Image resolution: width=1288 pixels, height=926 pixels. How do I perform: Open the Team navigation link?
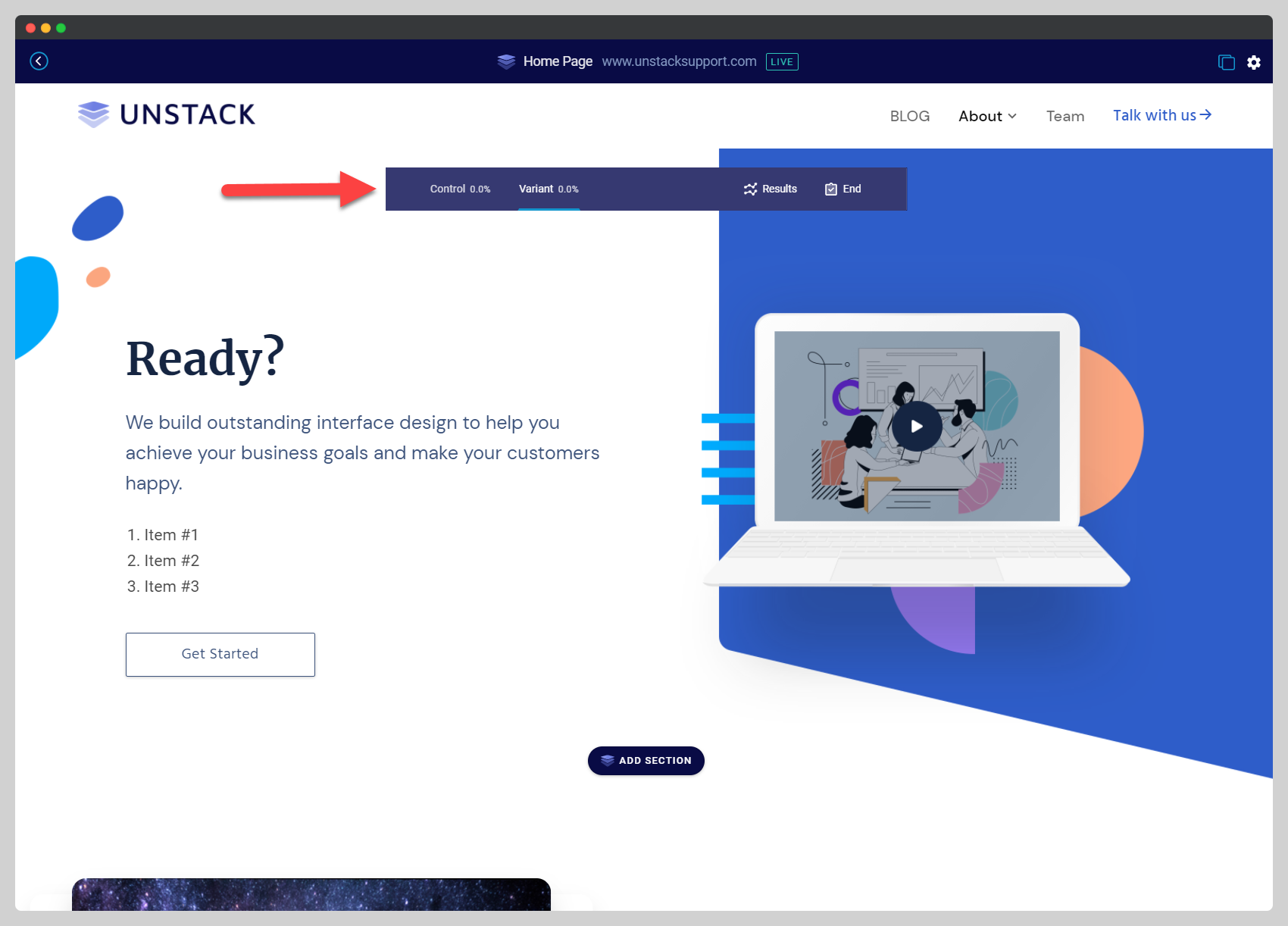[x=1064, y=116]
